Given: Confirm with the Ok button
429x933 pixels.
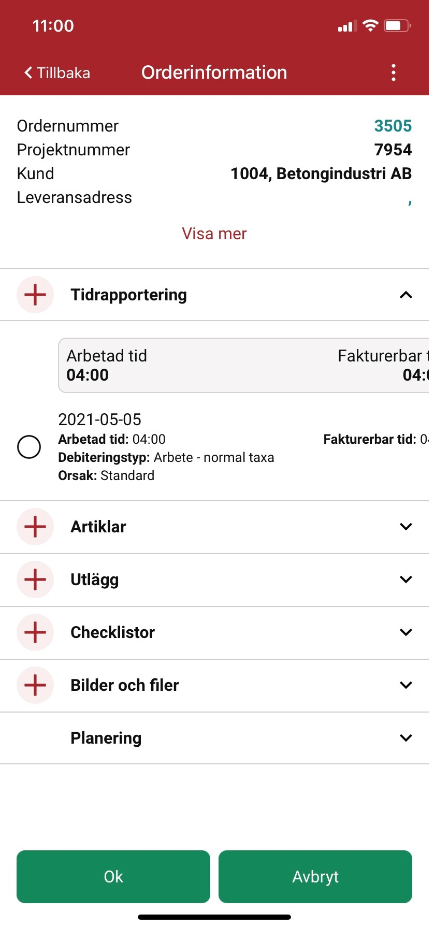Looking at the screenshot, I should coord(113,876).
